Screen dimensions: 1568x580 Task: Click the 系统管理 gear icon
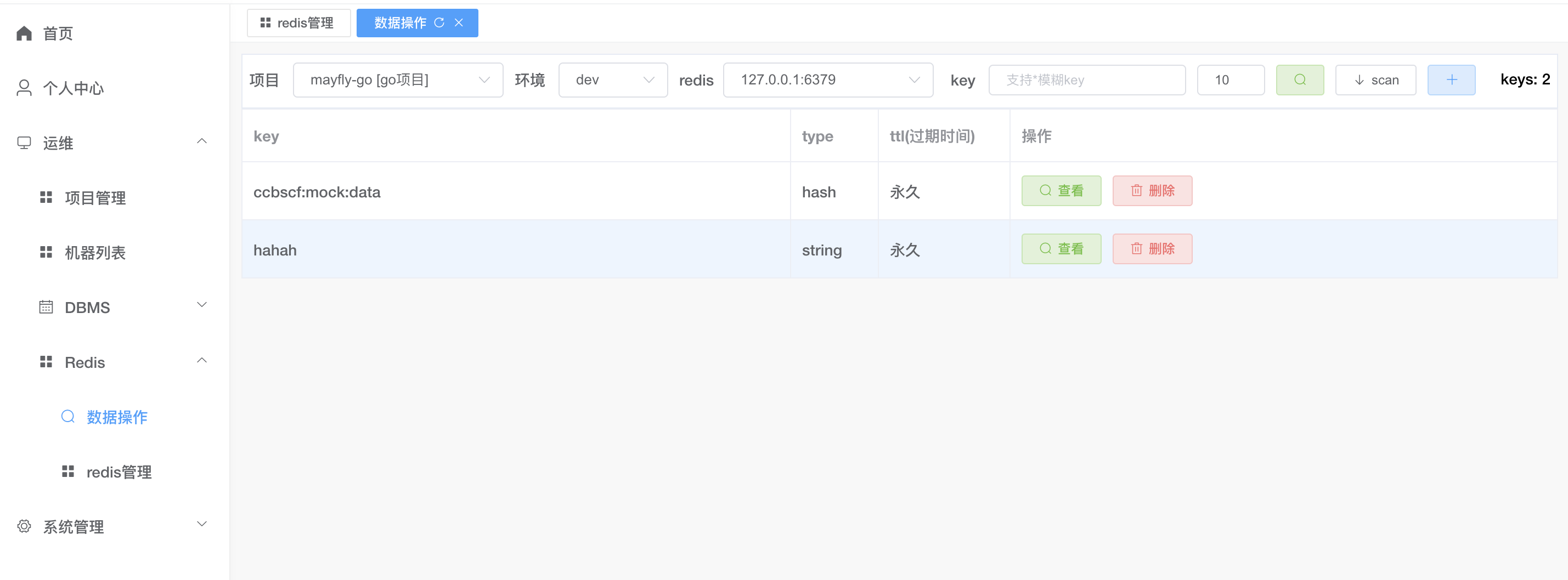pyautogui.click(x=24, y=526)
